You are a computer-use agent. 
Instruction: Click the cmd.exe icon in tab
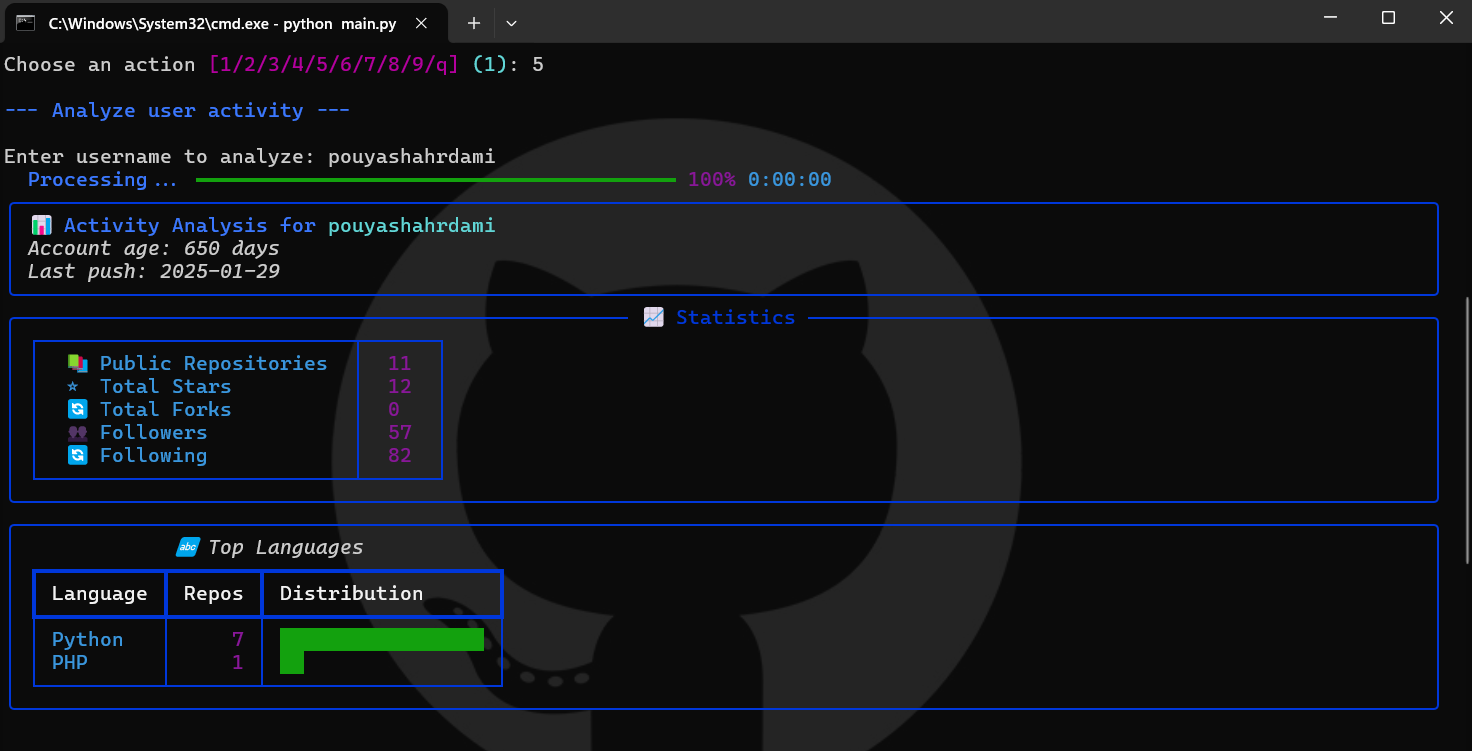point(26,22)
